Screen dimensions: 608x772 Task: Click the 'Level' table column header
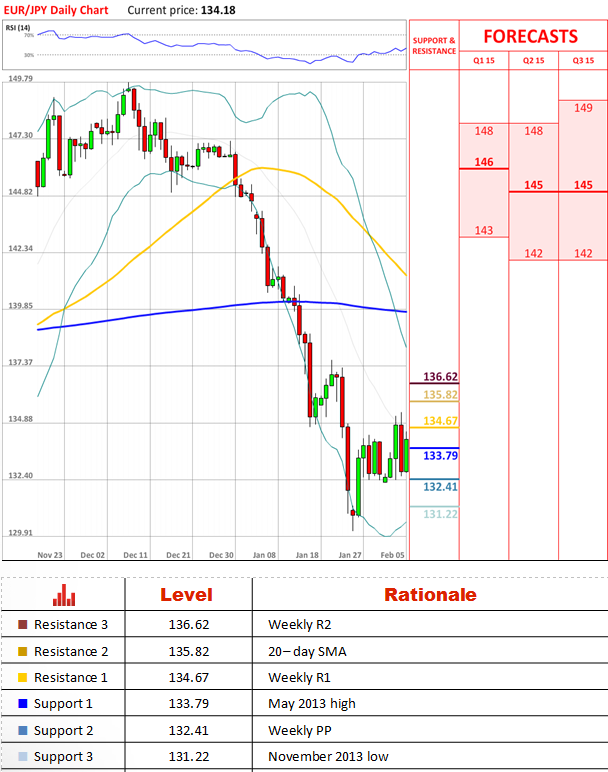pos(187,595)
